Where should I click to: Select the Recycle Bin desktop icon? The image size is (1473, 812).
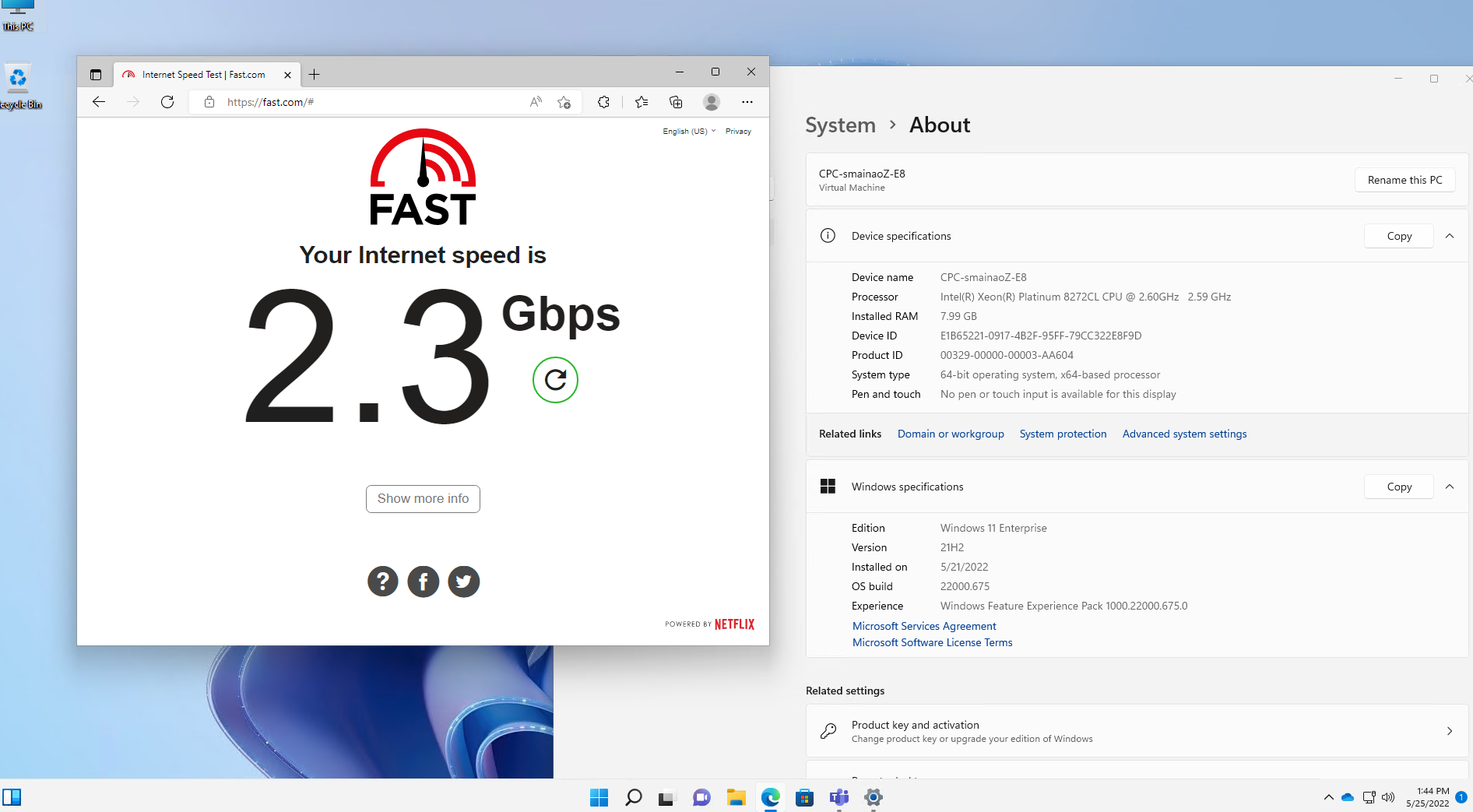(x=19, y=87)
